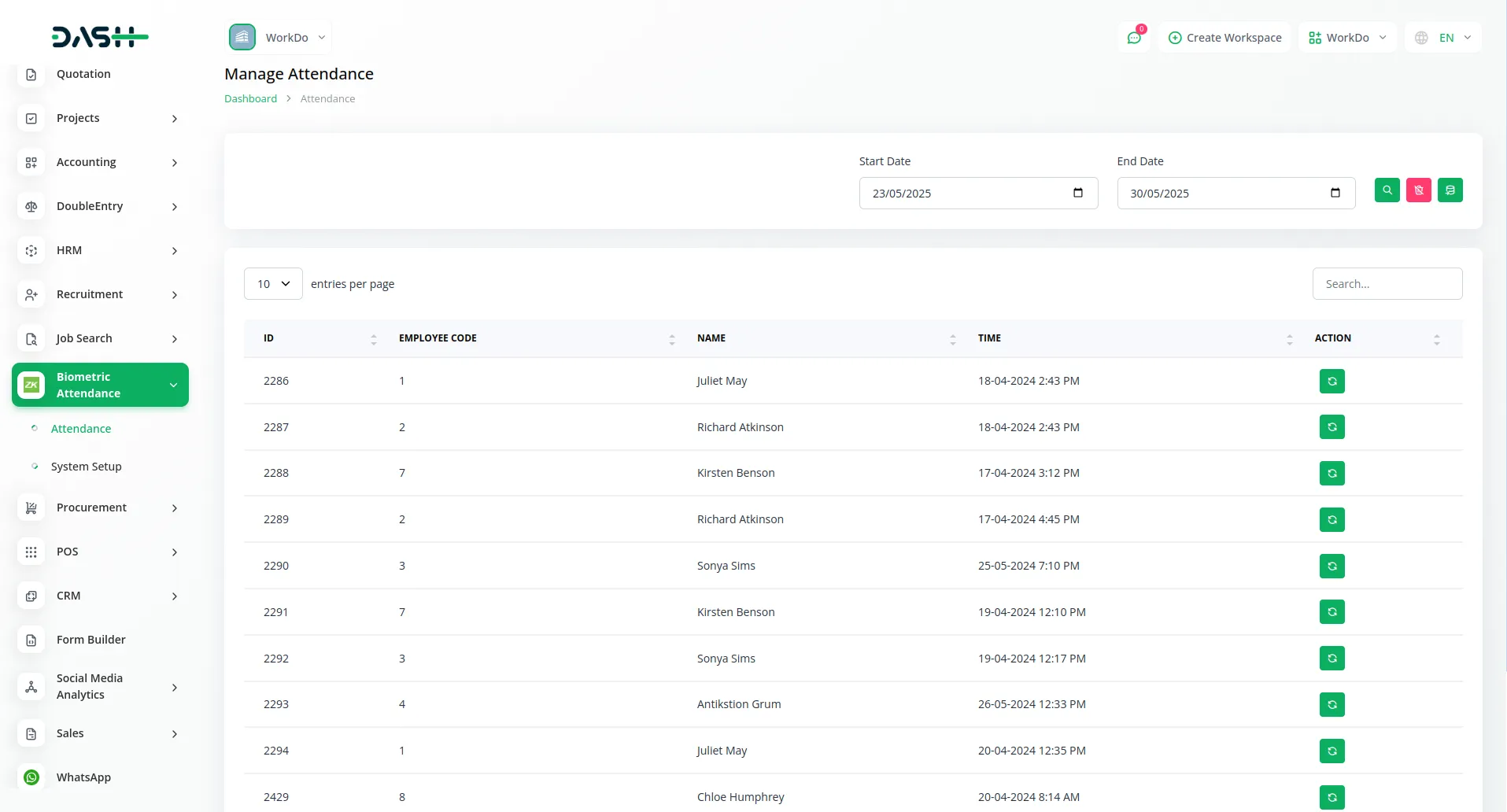Open Start Date calendar picker icon
Viewport: 1507px width, 812px height.
[1077, 194]
